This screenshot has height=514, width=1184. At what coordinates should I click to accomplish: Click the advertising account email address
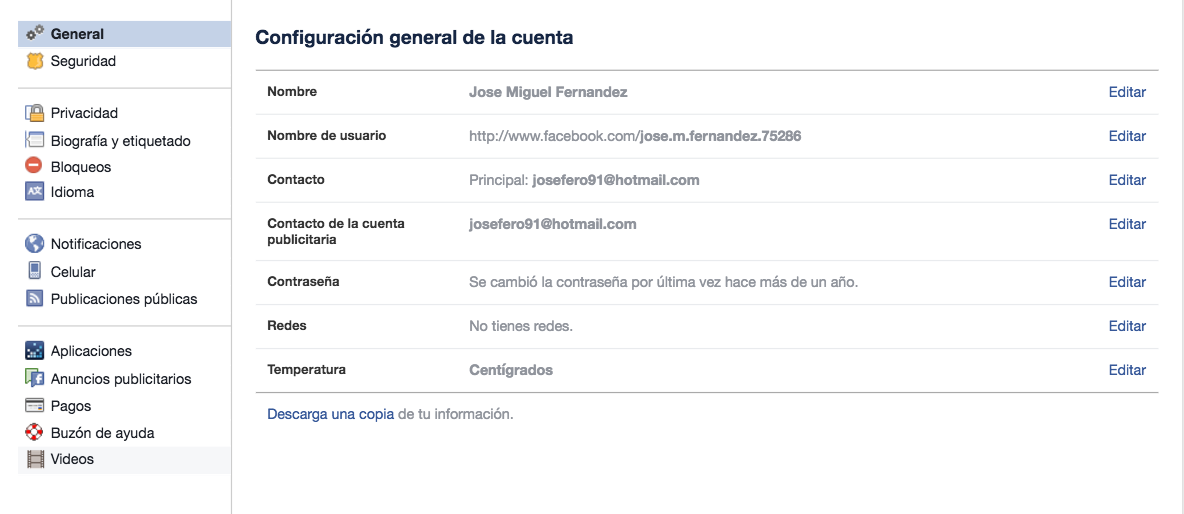pyautogui.click(x=553, y=223)
